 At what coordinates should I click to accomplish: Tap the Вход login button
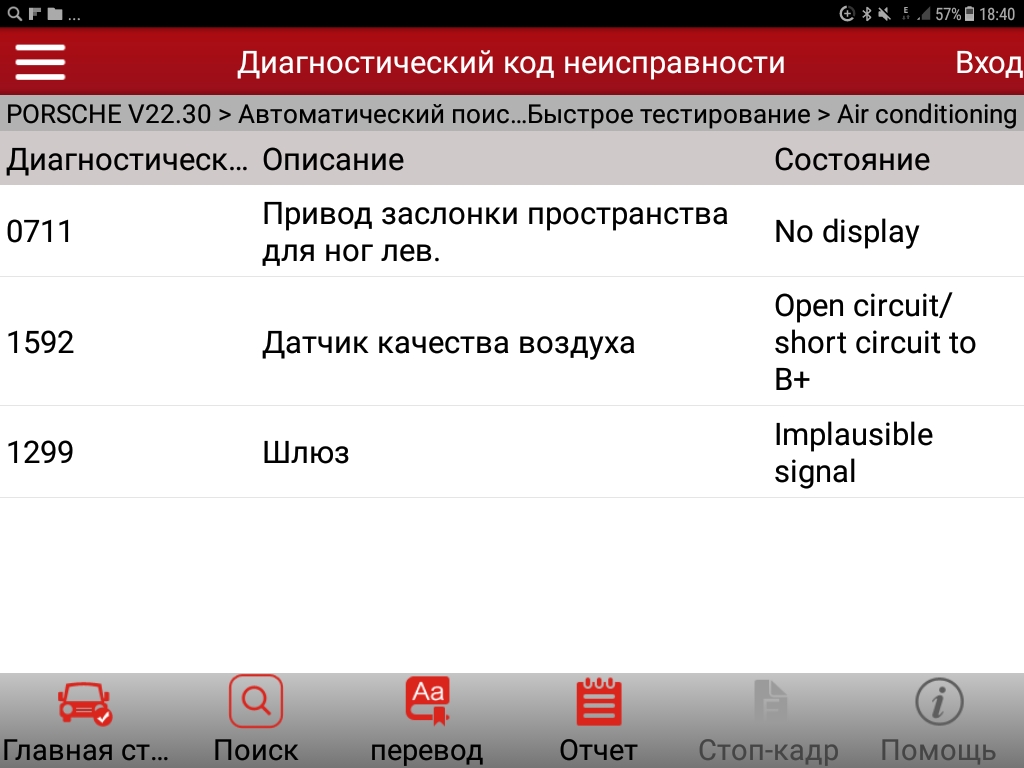(x=988, y=63)
